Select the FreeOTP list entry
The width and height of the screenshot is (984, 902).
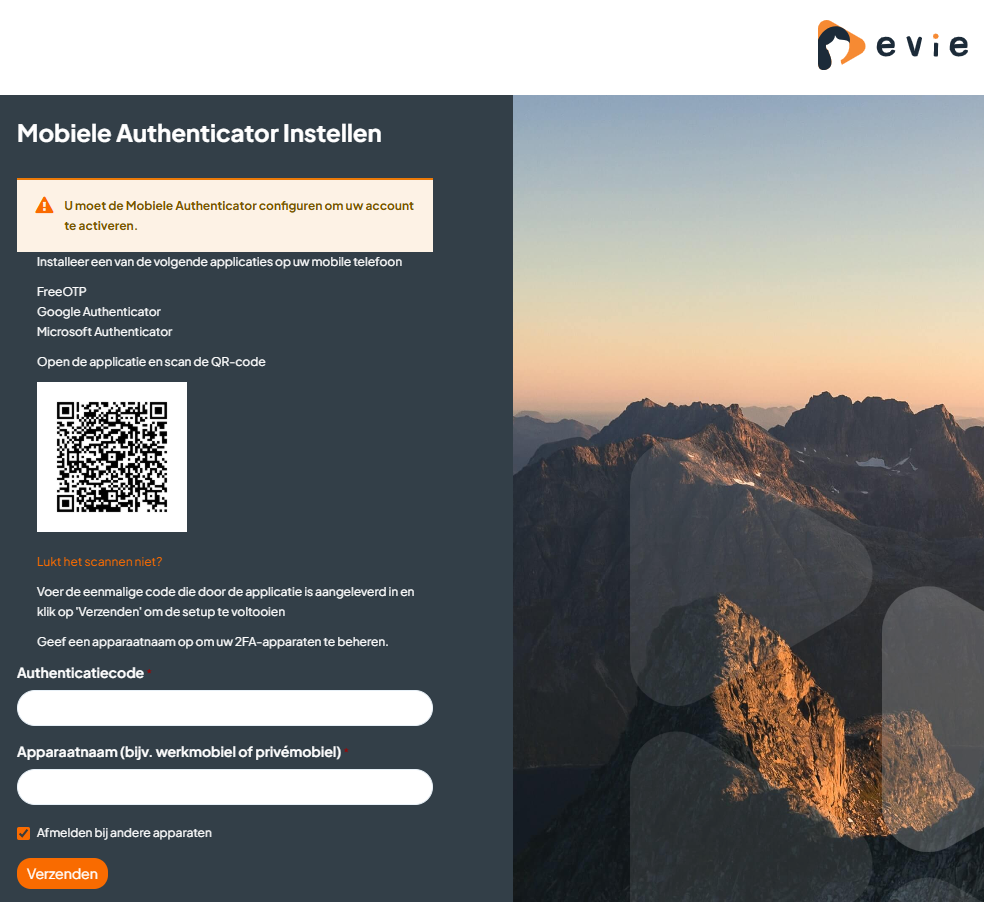[x=62, y=291]
